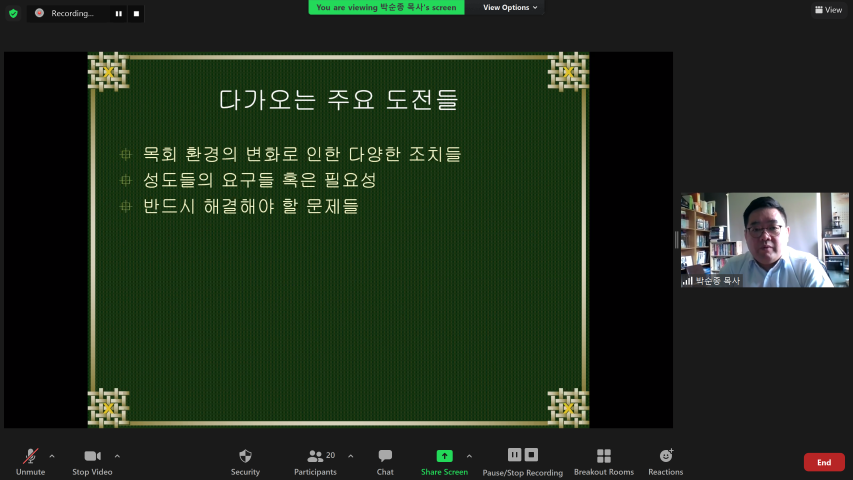Expand arrow next to Participants
This screenshot has height=480, width=853.
350,456
